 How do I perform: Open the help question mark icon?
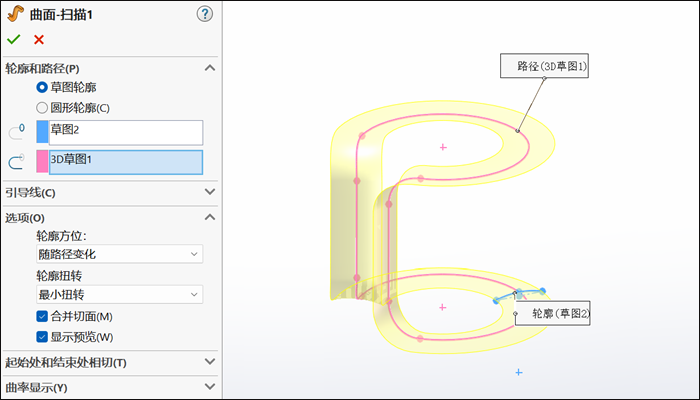205,13
